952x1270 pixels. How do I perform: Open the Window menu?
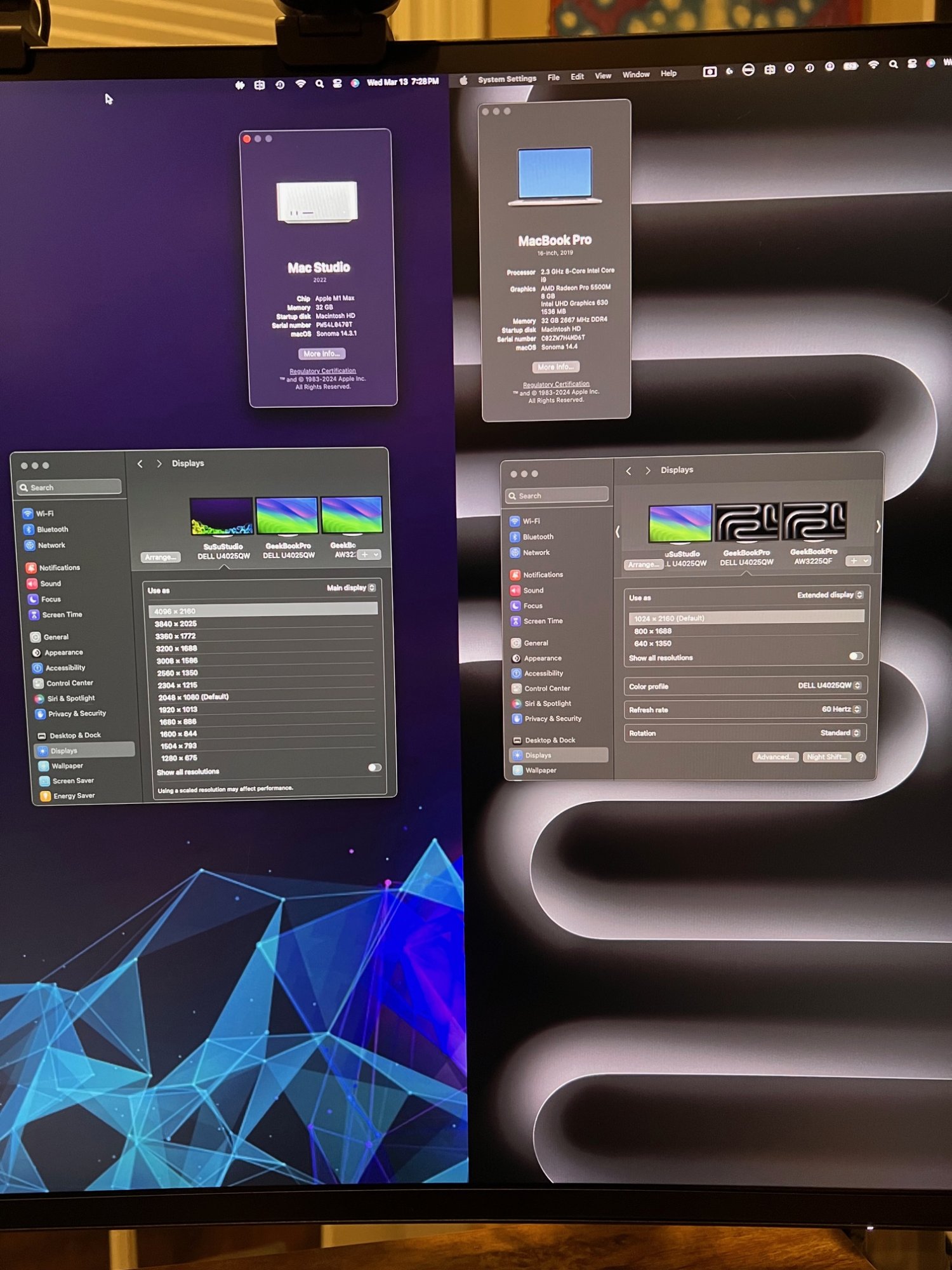click(636, 75)
